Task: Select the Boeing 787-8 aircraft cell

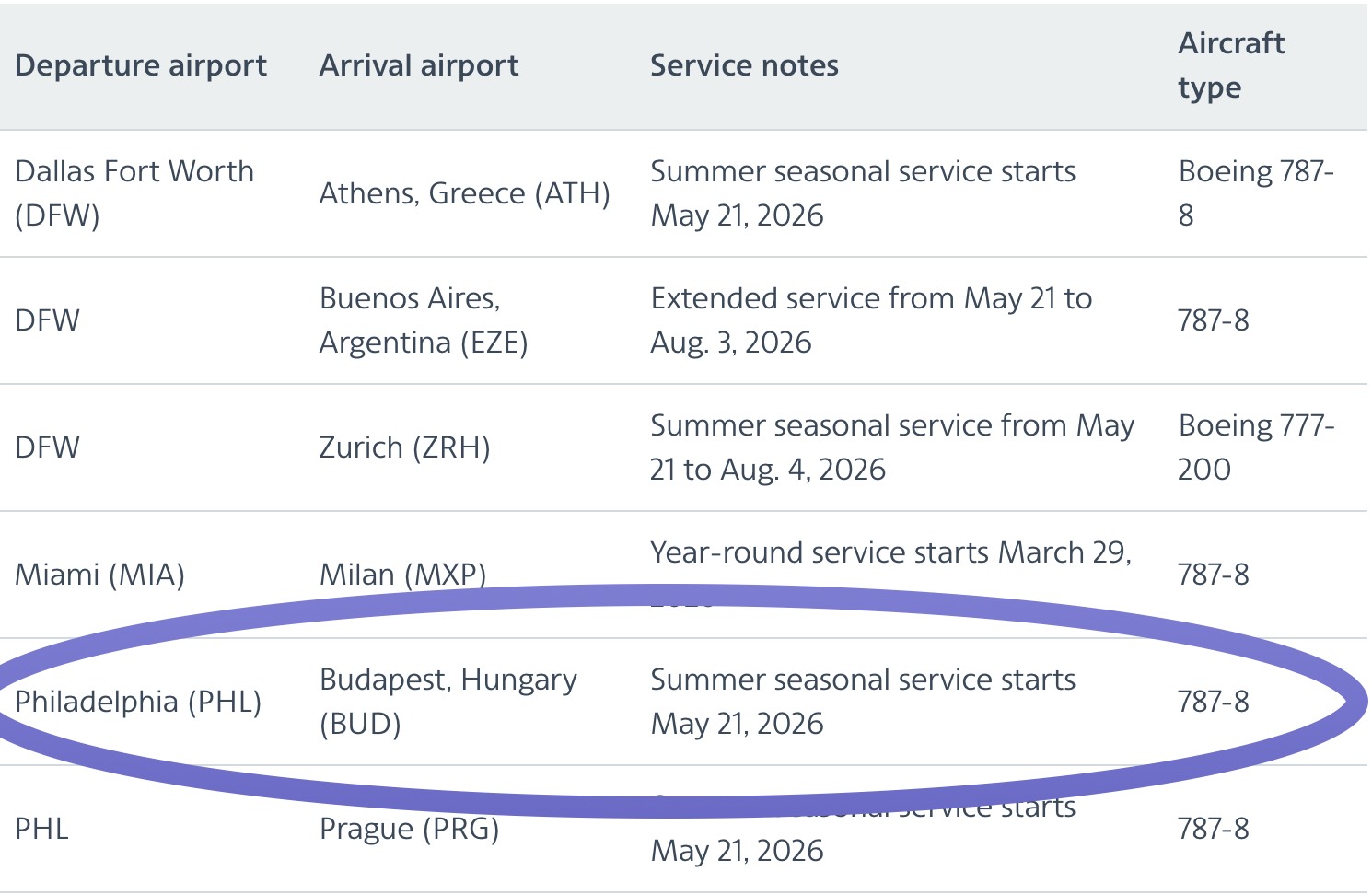Action: pos(1255,193)
